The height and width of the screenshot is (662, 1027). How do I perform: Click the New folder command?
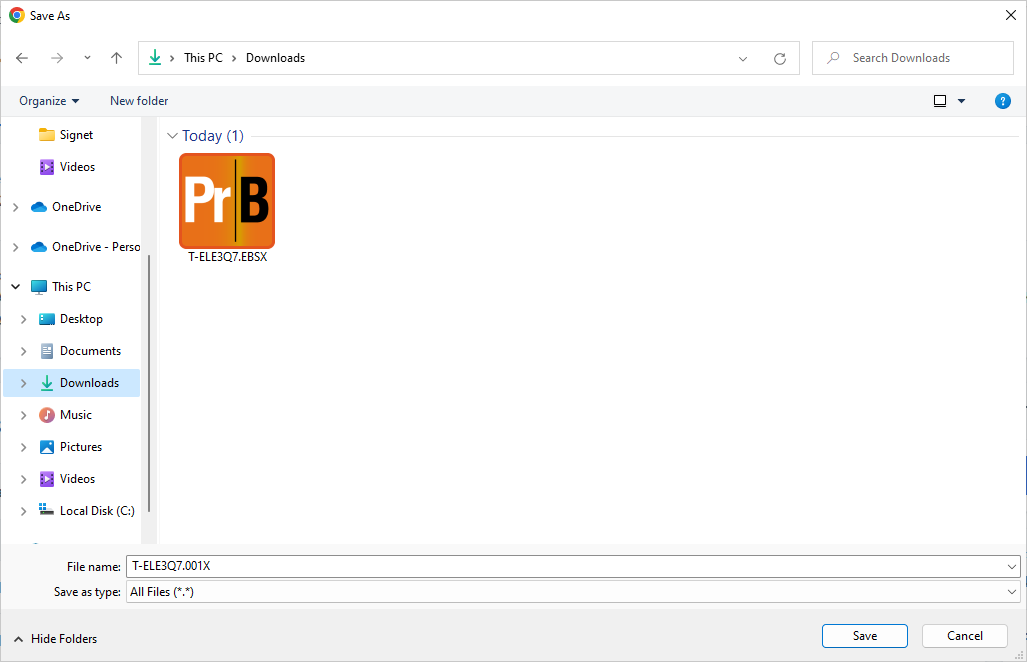pos(139,101)
